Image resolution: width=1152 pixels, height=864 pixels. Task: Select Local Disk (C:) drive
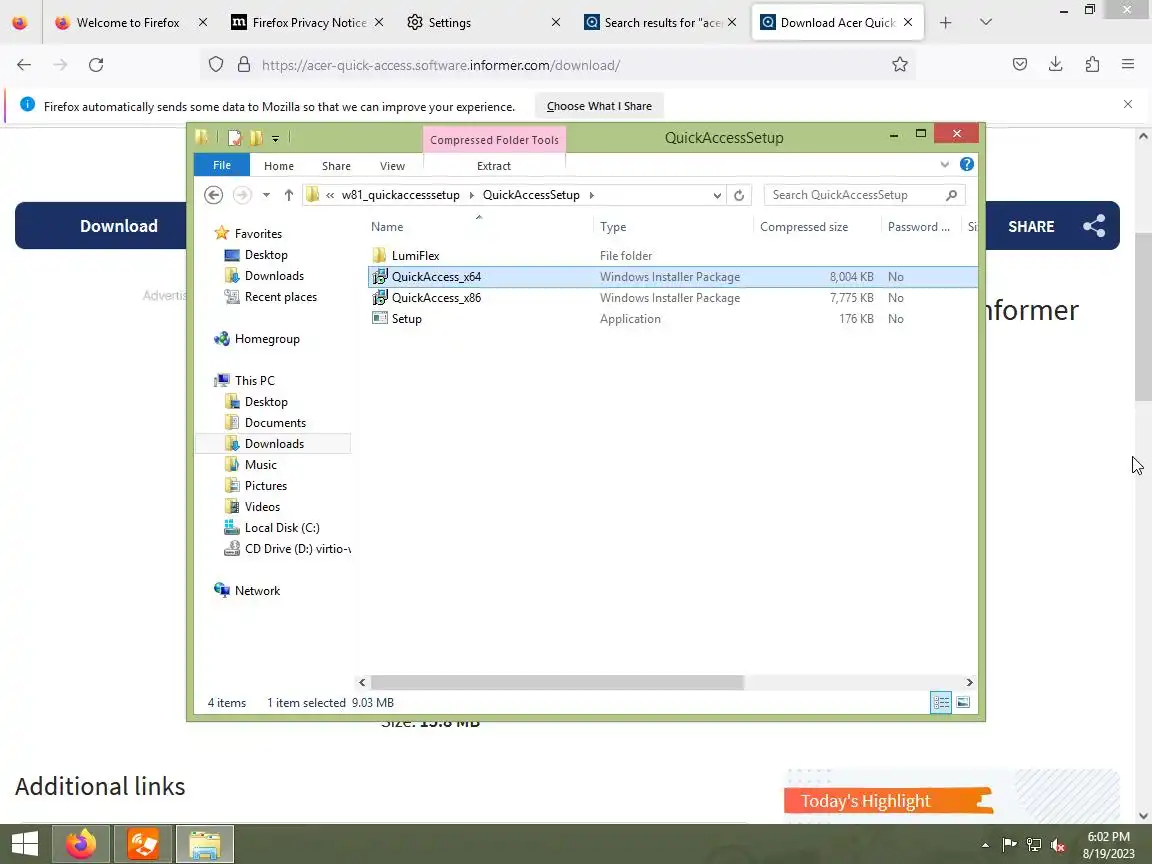tap(281, 528)
